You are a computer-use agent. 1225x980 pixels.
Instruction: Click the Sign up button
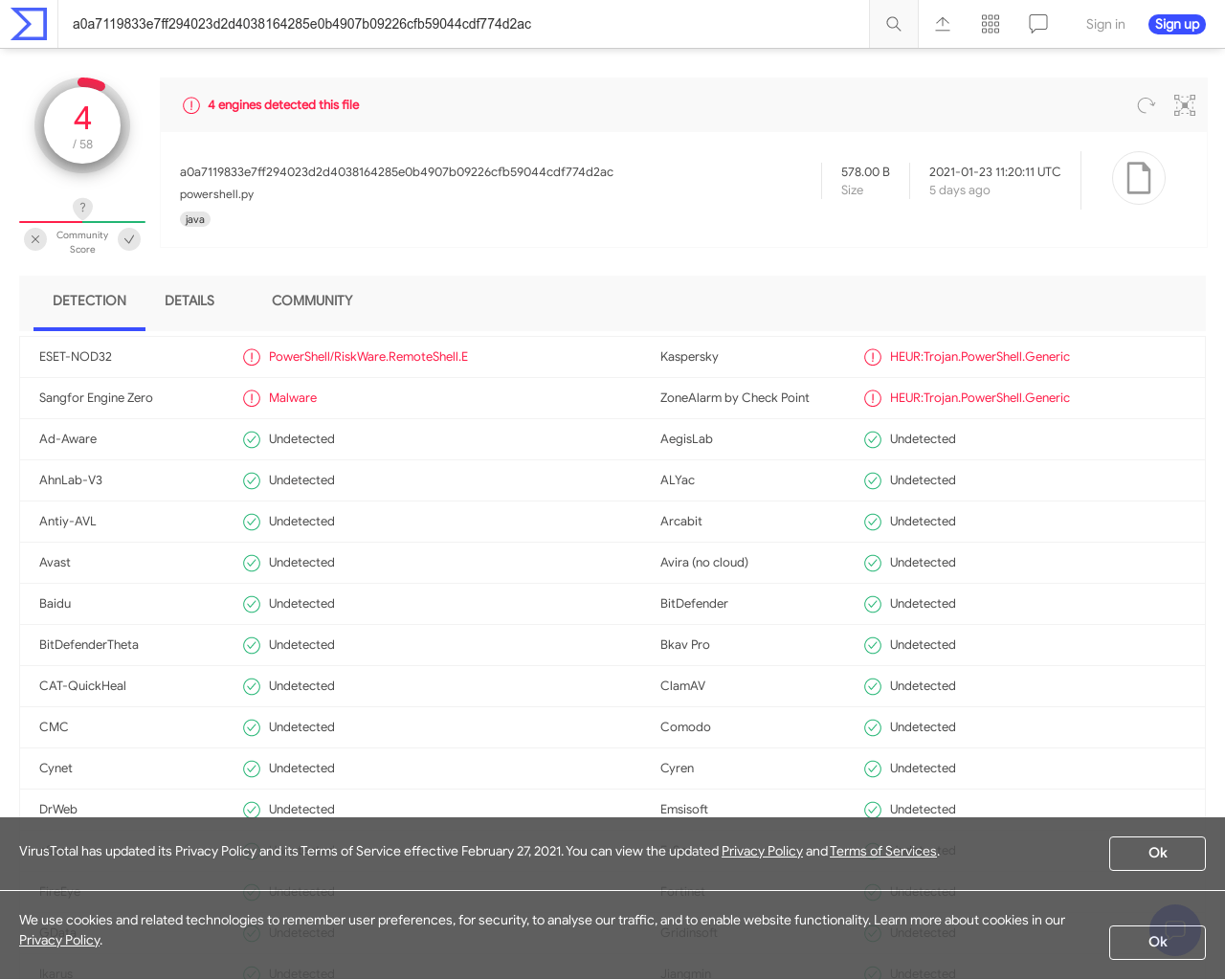[1177, 24]
